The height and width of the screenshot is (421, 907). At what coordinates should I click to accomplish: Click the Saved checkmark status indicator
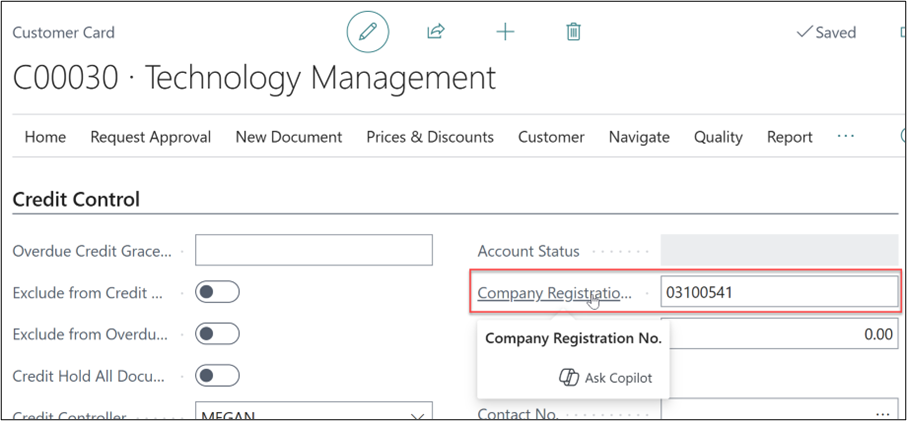[x=826, y=32]
